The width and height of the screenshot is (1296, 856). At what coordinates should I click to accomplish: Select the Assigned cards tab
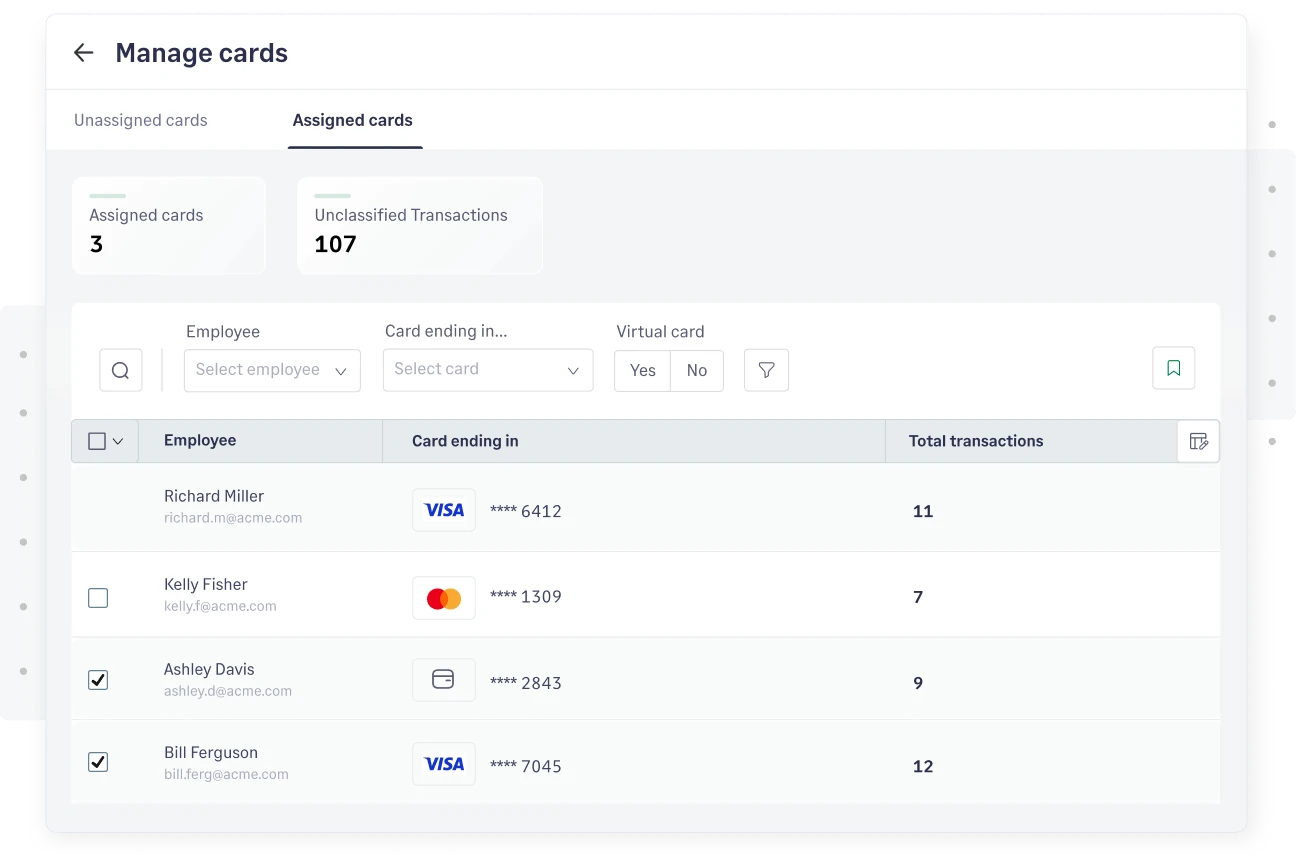click(352, 120)
